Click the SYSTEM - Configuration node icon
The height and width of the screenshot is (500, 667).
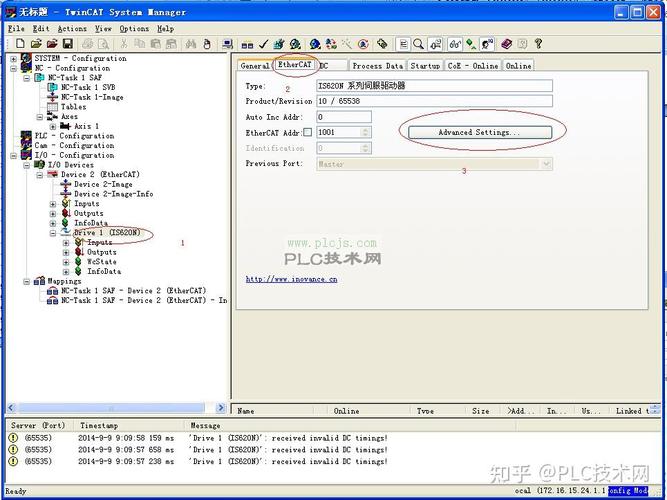pos(26,58)
